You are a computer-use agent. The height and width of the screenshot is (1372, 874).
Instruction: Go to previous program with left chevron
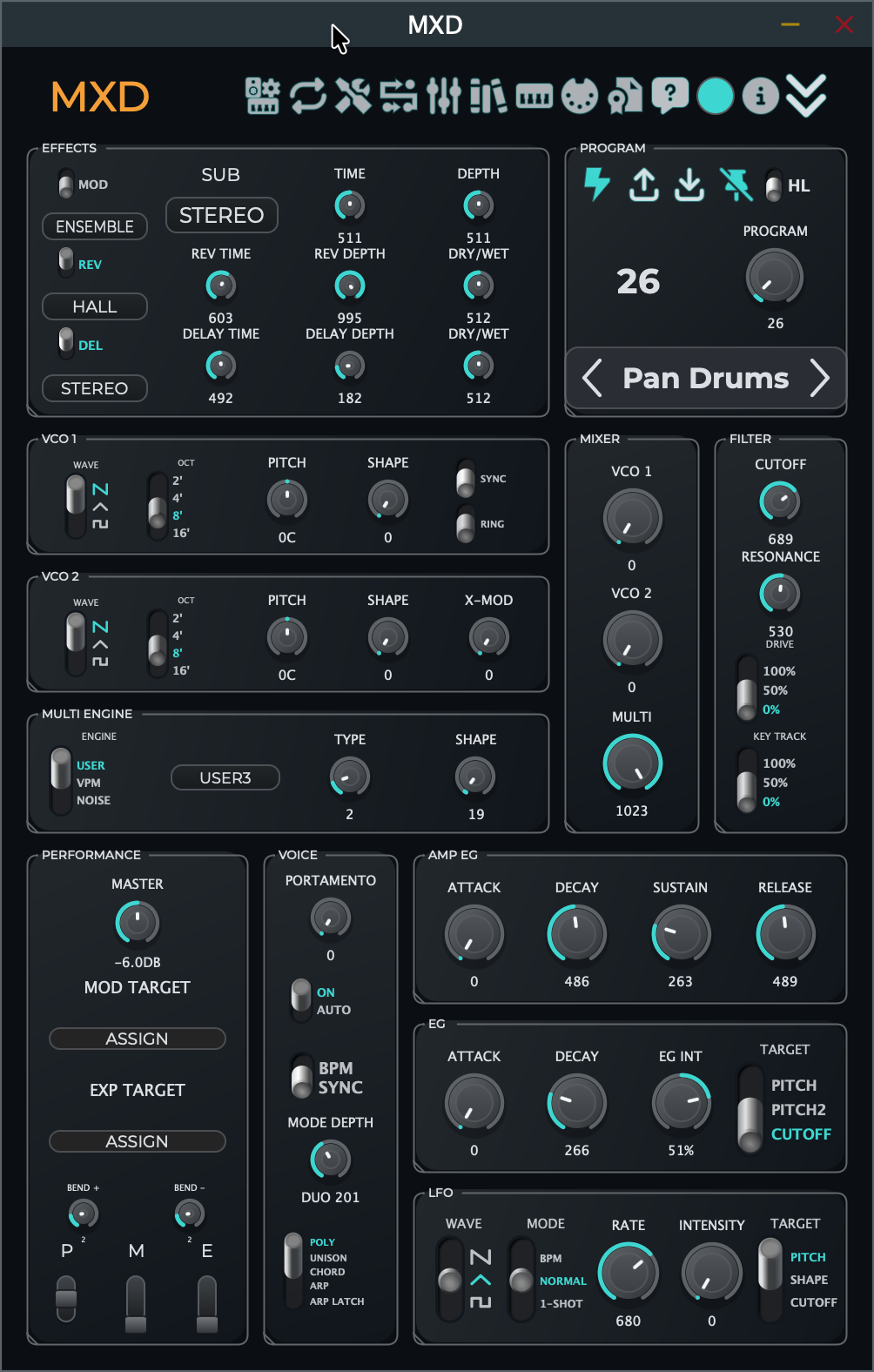(592, 378)
